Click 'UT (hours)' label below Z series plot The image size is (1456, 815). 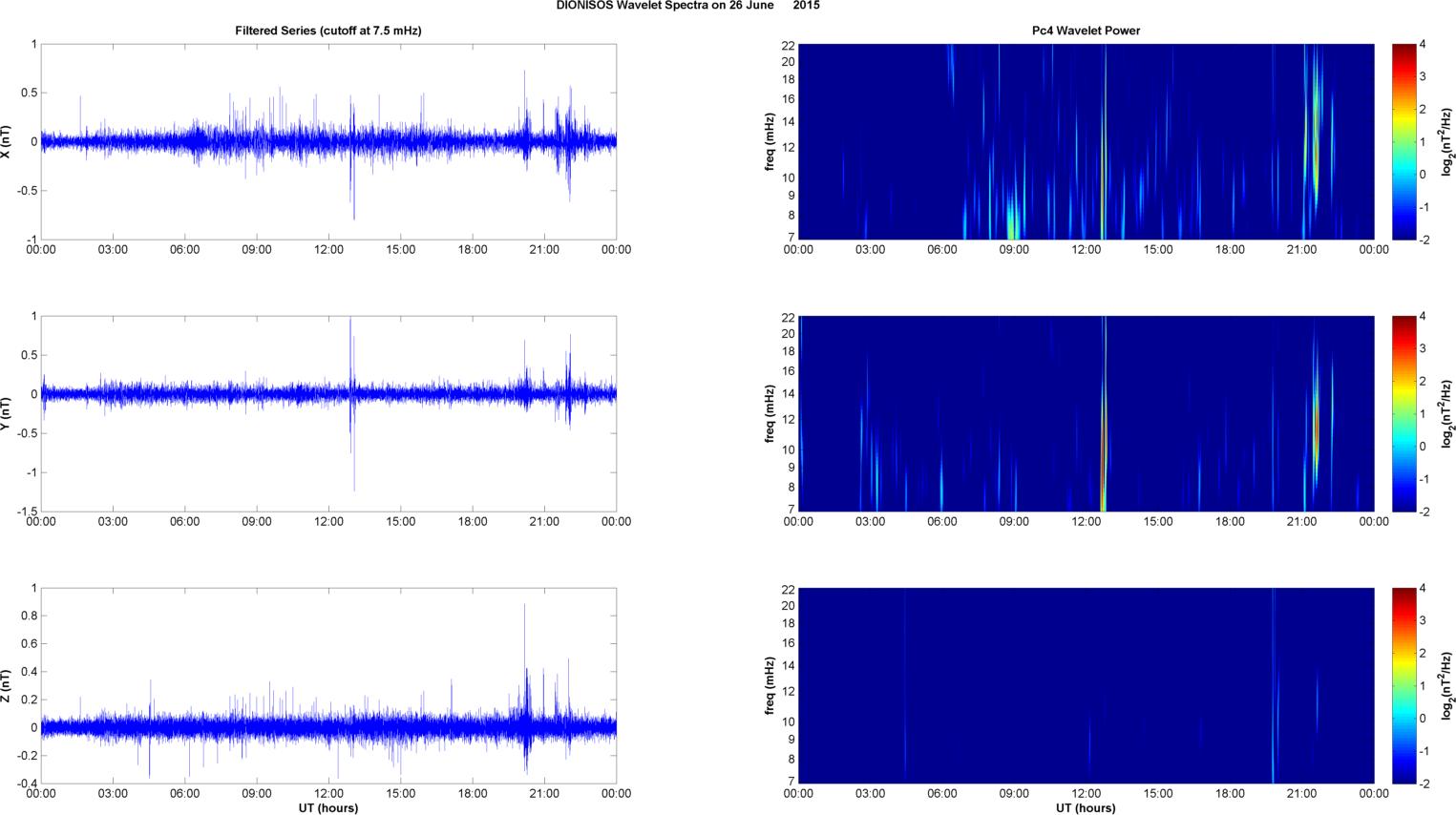tap(328, 808)
